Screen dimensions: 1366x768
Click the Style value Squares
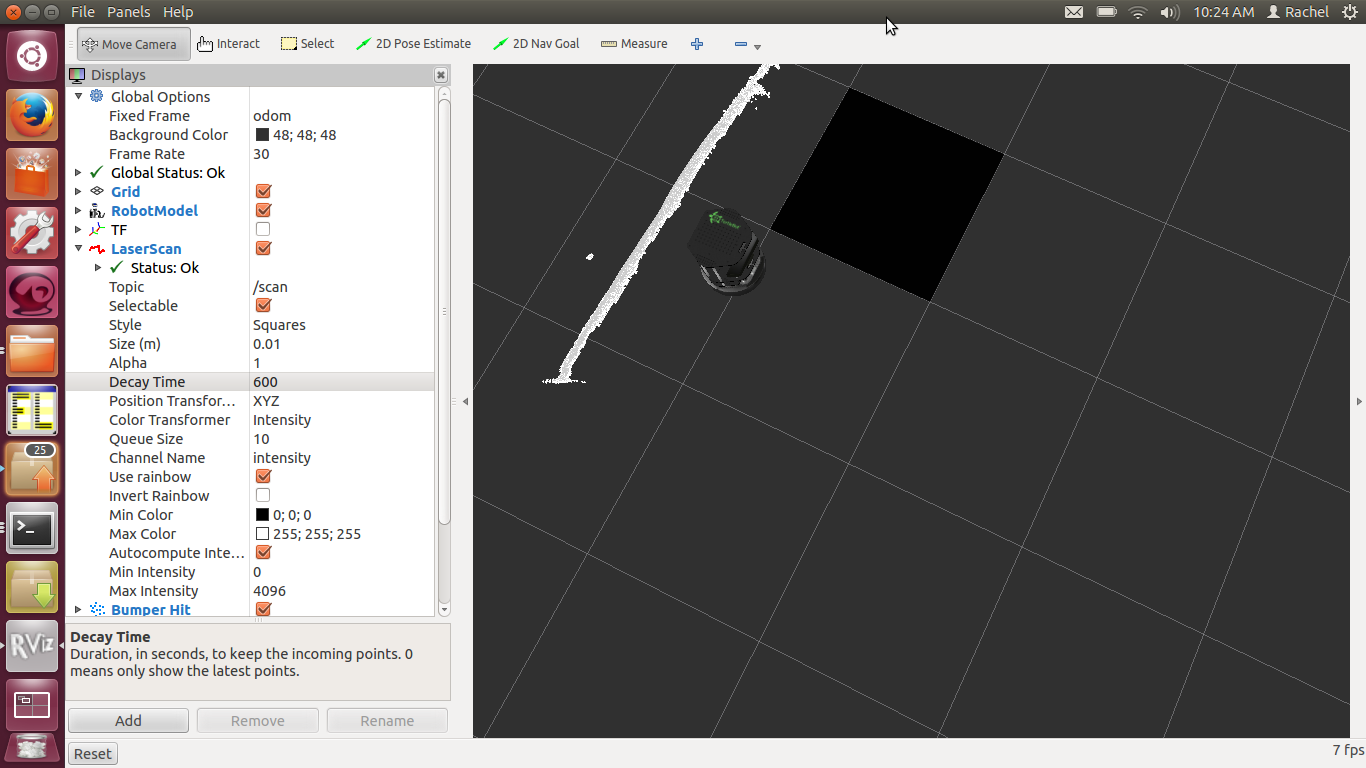coord(279,325)
